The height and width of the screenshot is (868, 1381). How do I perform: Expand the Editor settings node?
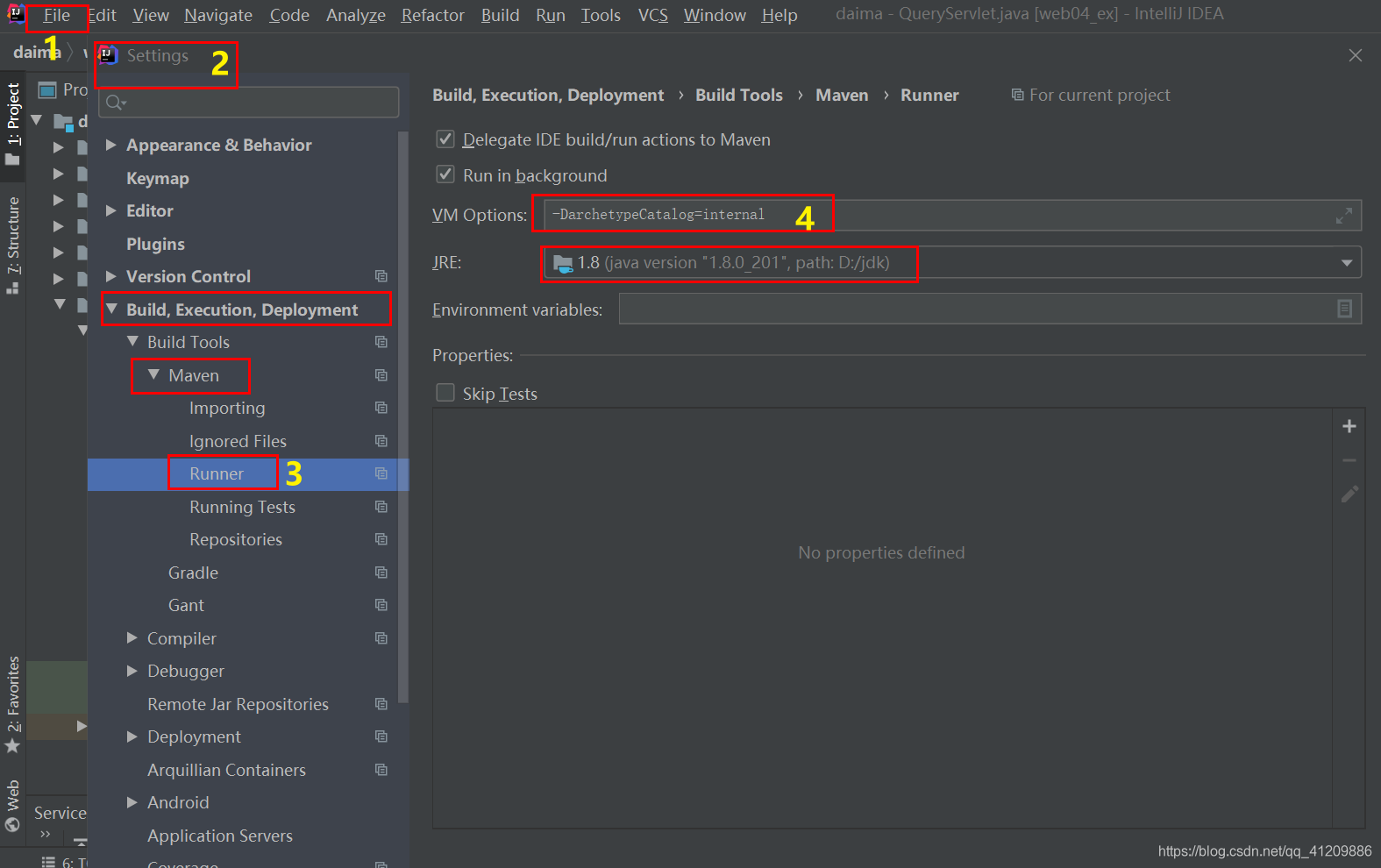(111, 210)
